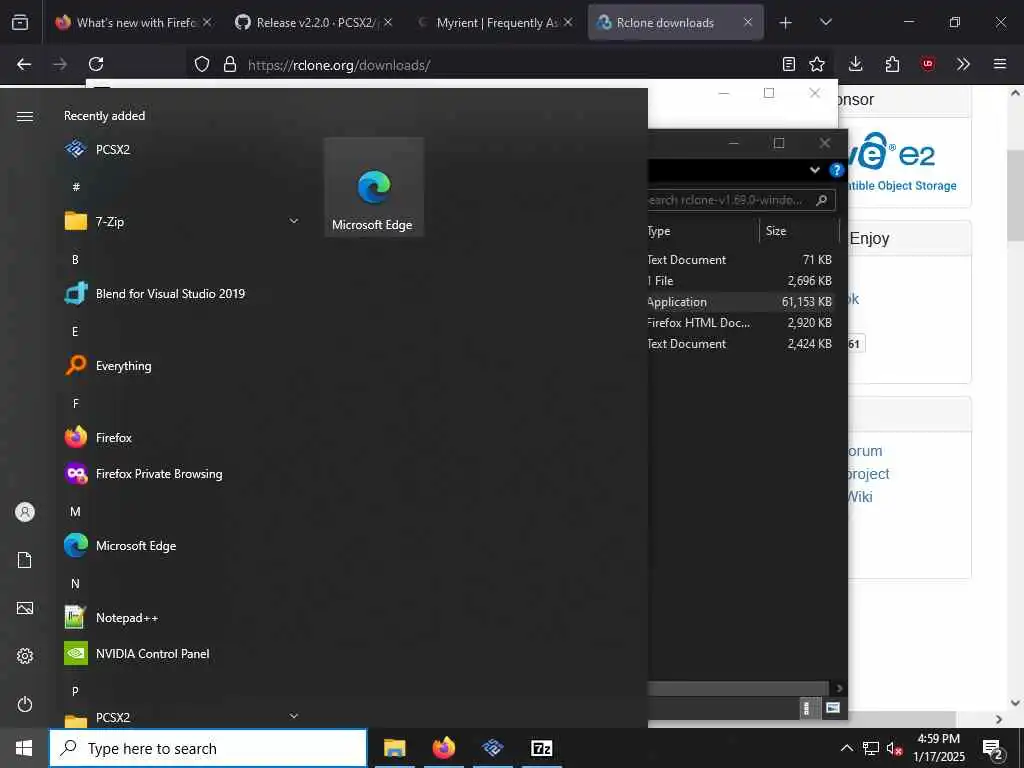The height and width of the screenshot is (768, 1024).
Task: Click the Windows Start button
Action: [24, 748]
